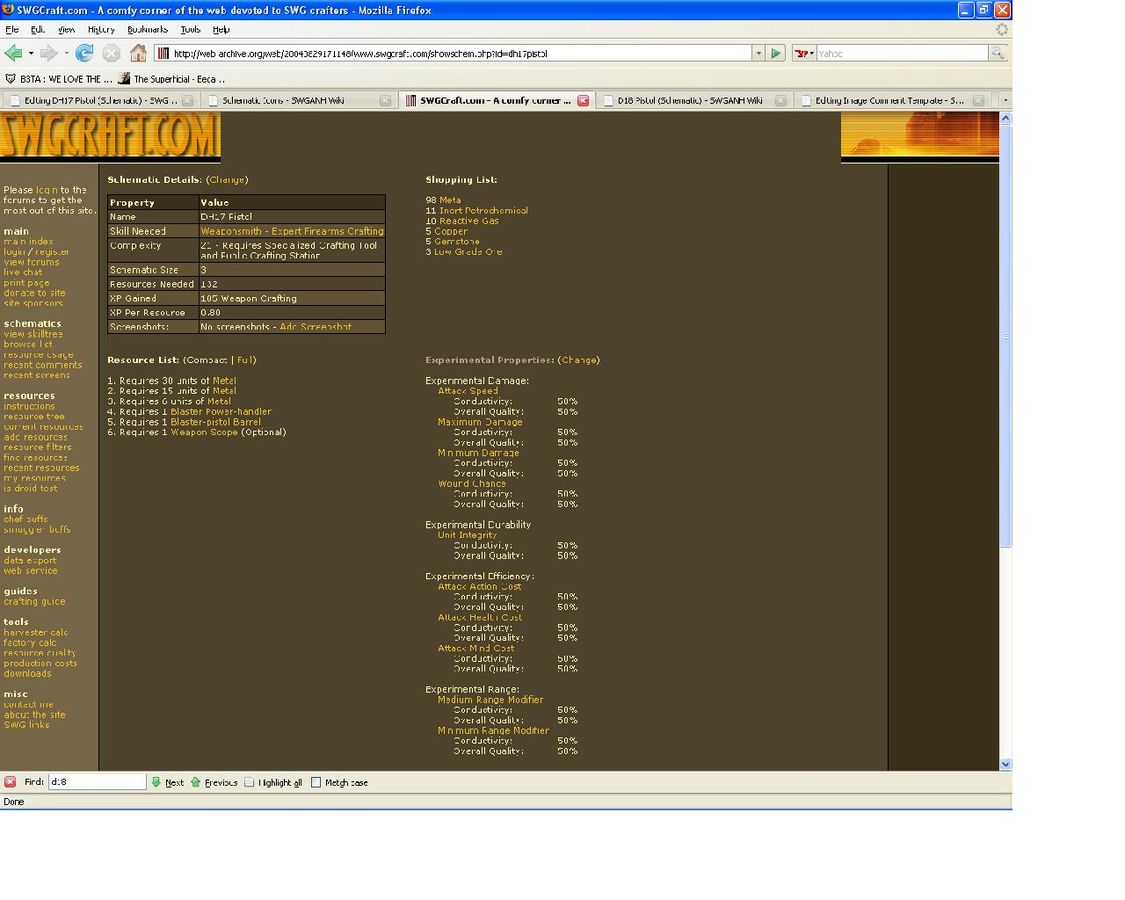Expand the Back button history dropdown arrow
Image resolution: width=1125 pixels, height=900 pixels.
point(31,53)
